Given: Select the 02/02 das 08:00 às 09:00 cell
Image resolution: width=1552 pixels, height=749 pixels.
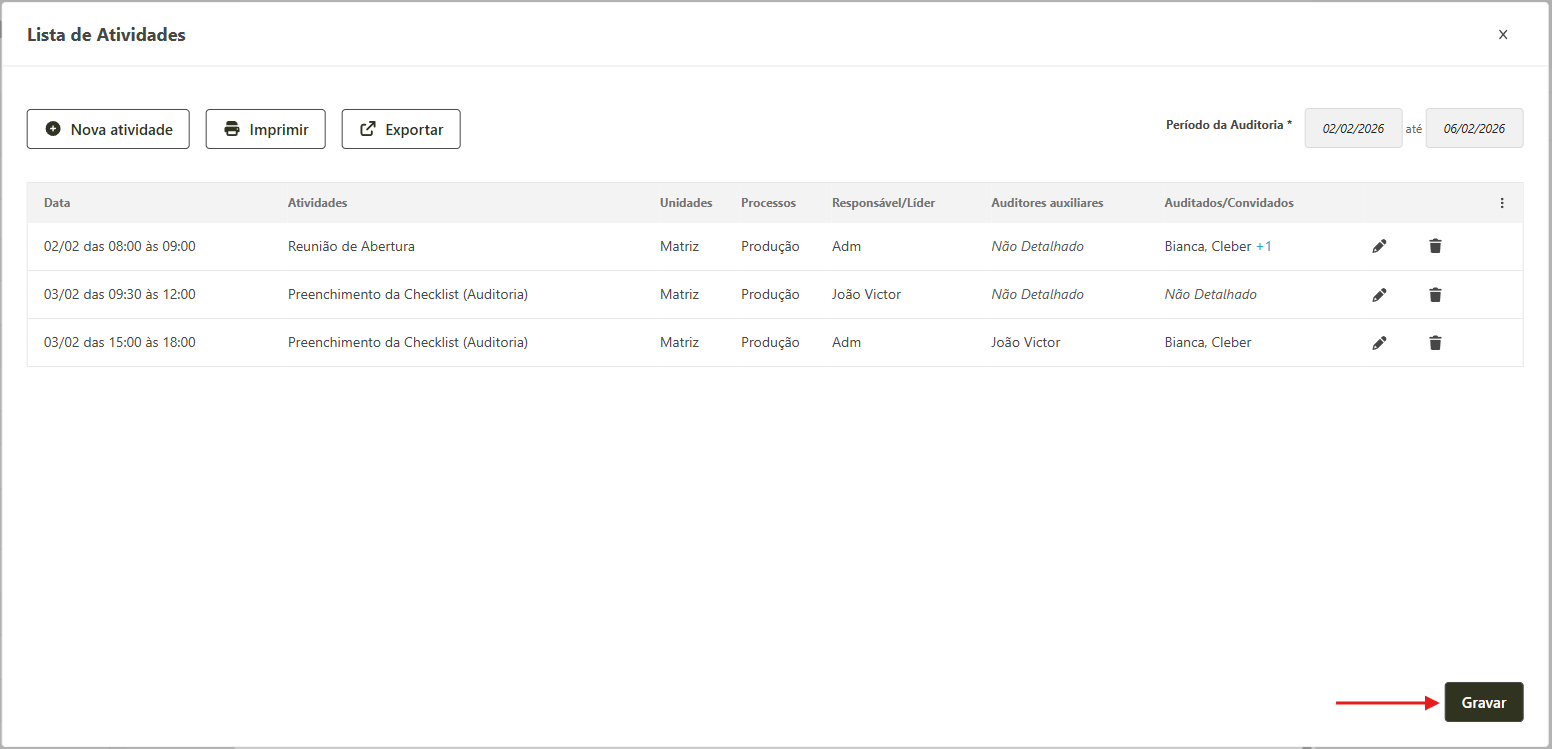Looking at the screenshot, I should point(120,246).
